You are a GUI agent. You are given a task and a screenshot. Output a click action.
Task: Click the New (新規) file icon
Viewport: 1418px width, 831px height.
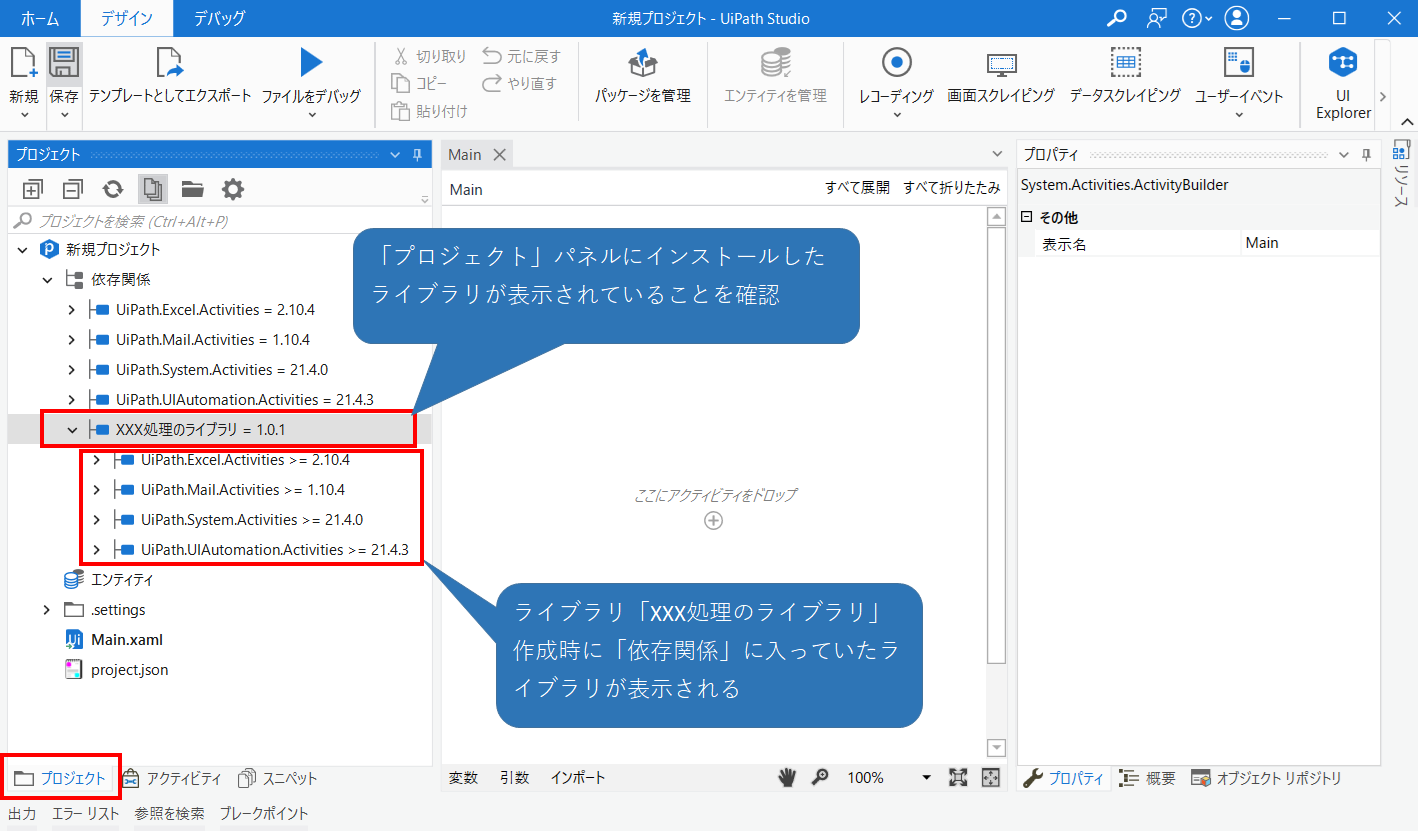pyautogui.click(x=23, y=64)
